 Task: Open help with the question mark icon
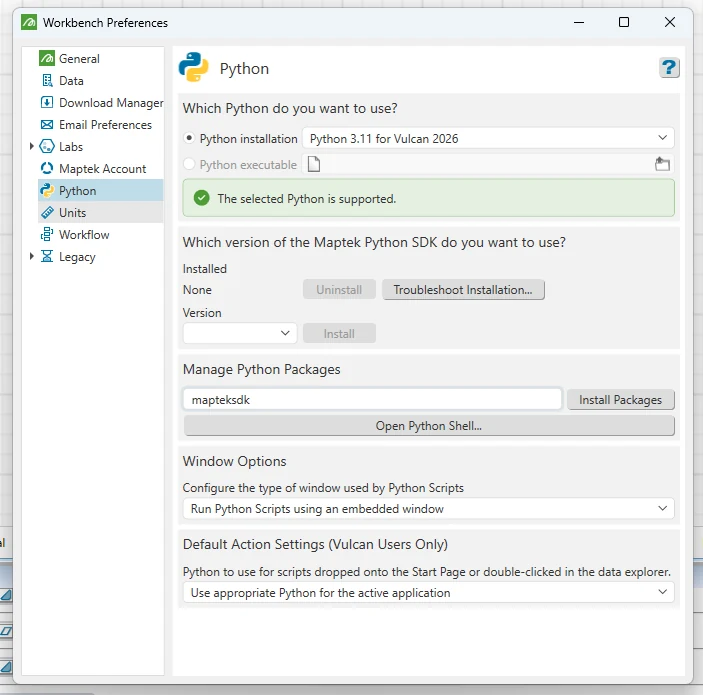pyautogui.click(x=668, y=68)
